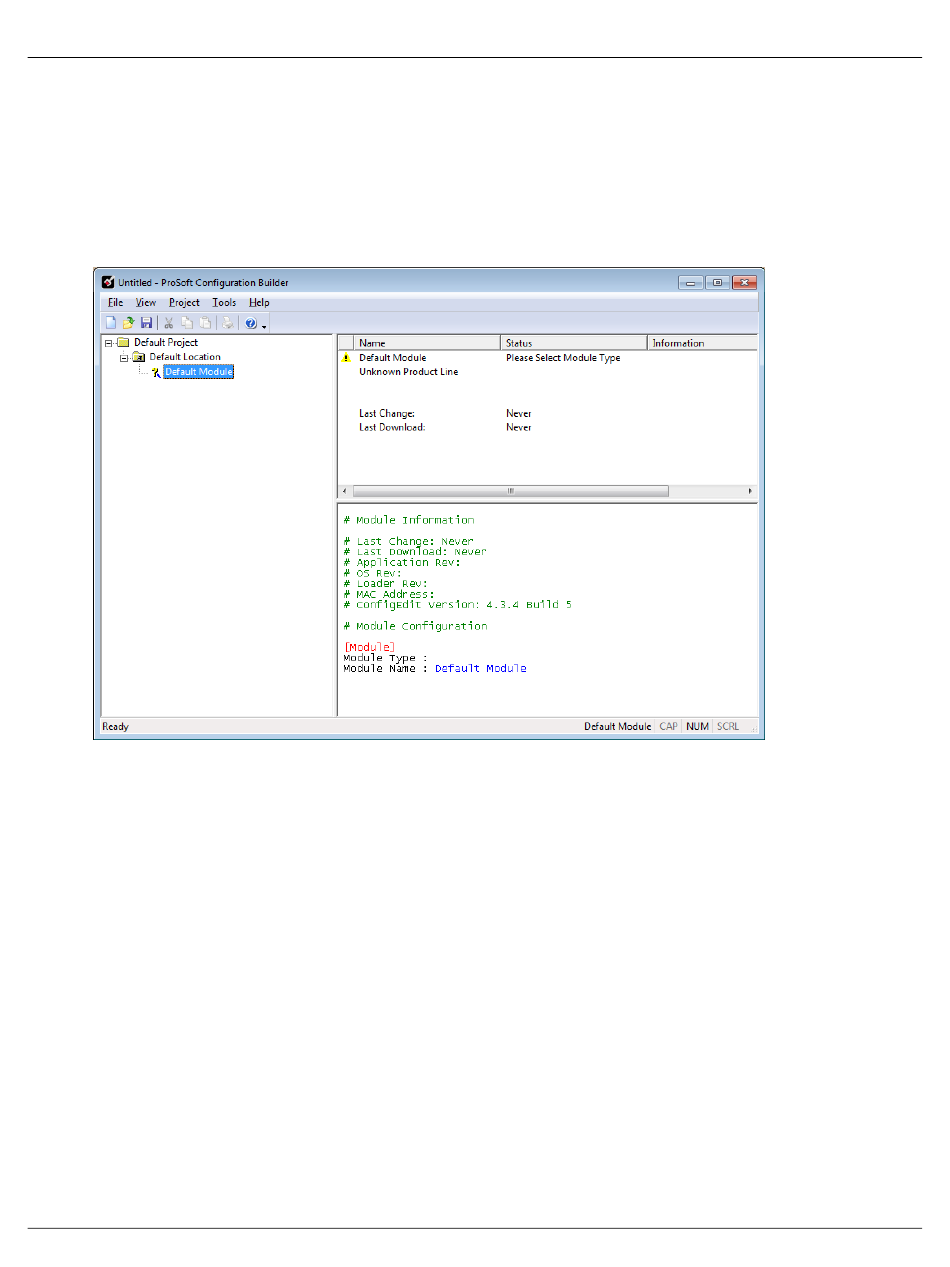Open the dropdown arrow beside Help icon
The width and height of the screenshot is (950, 1267).
[x=264, y=325]
